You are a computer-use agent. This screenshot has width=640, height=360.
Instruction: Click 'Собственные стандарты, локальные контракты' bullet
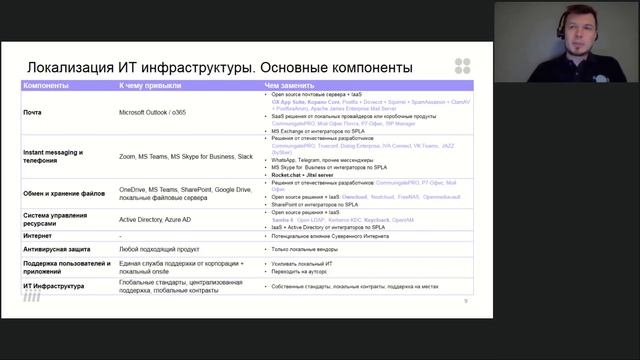point(354,287)
